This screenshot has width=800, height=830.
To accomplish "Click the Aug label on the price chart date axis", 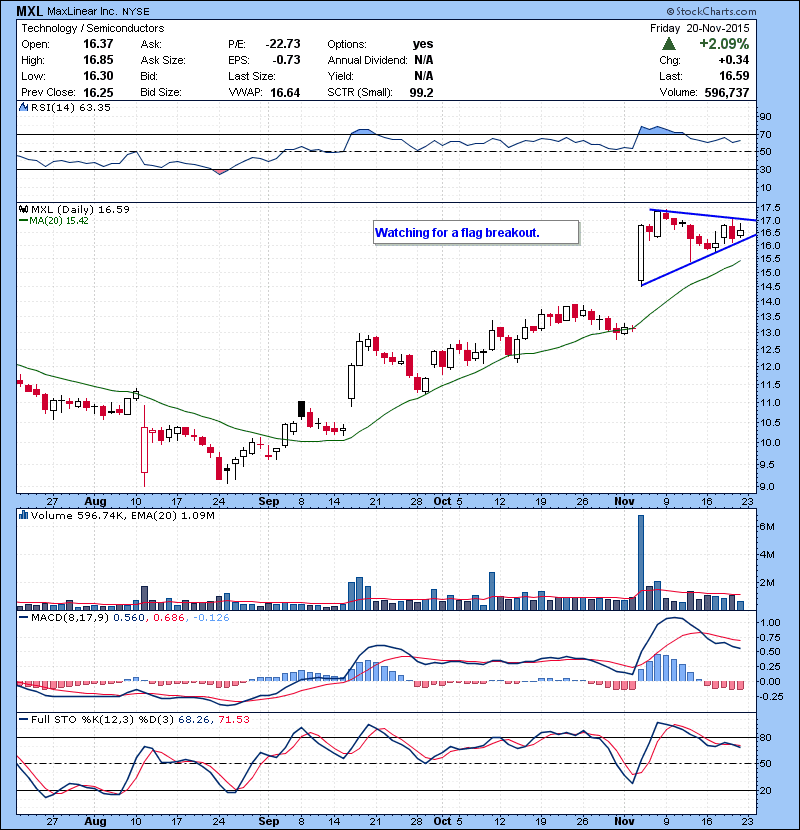I will (x=95, y=501).
